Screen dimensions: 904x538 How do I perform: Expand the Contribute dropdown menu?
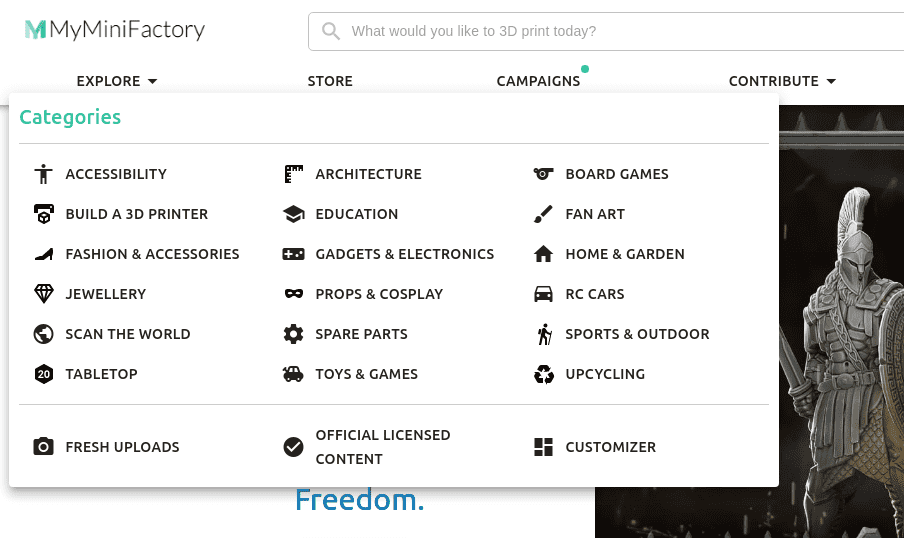point(782,81)
